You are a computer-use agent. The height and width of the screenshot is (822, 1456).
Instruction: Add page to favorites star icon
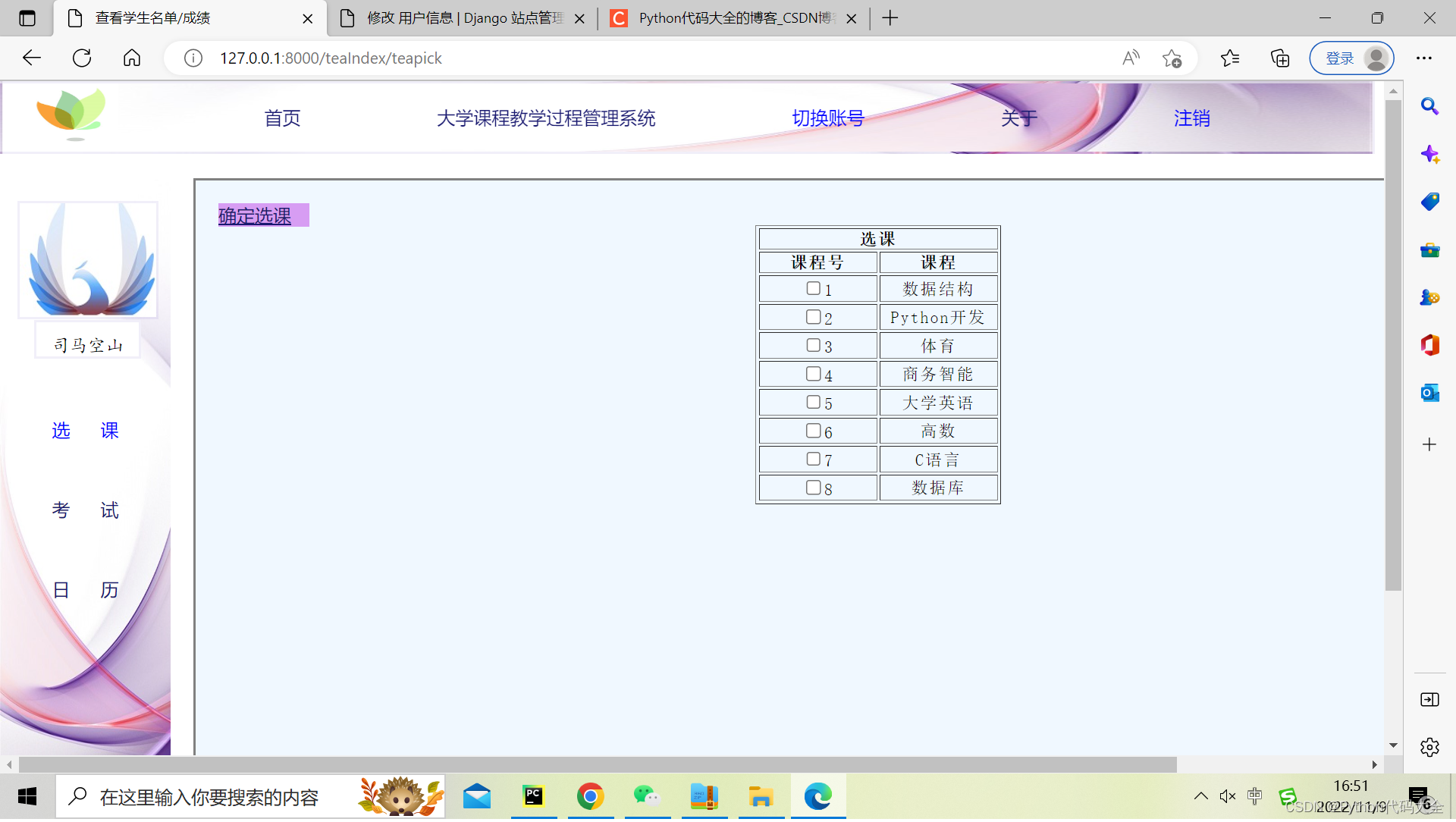(x=1172, y=58)
